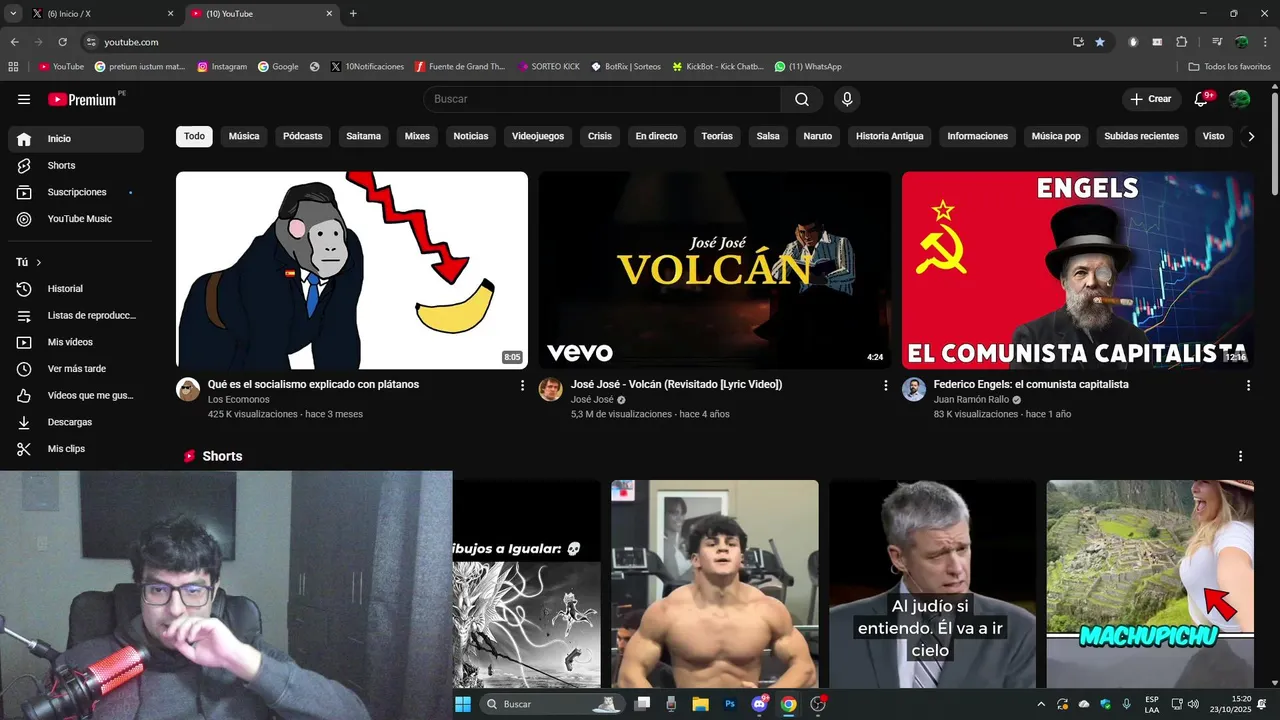The image size is (1280, 720).
Task: Open Todos los favoritos folder
Action: [x=1230, y=67]
